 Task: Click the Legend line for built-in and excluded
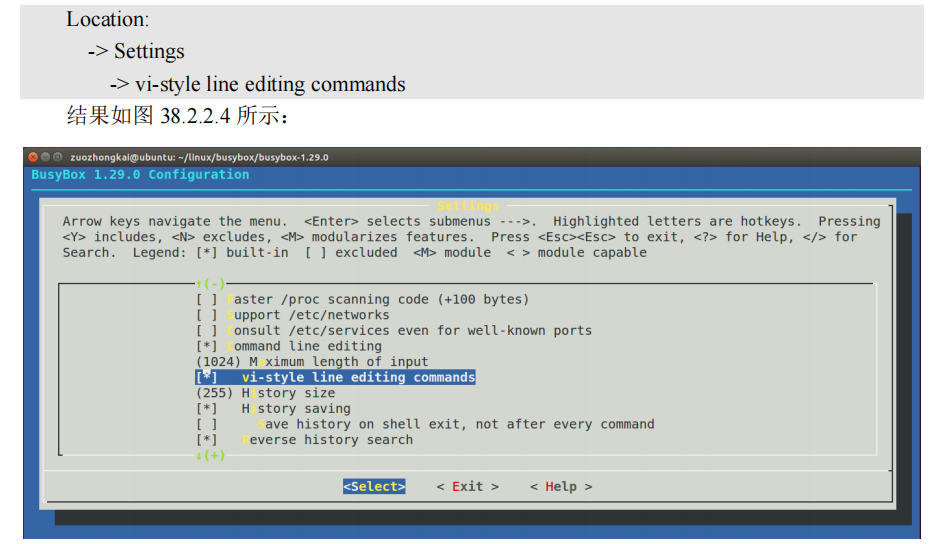389,253
